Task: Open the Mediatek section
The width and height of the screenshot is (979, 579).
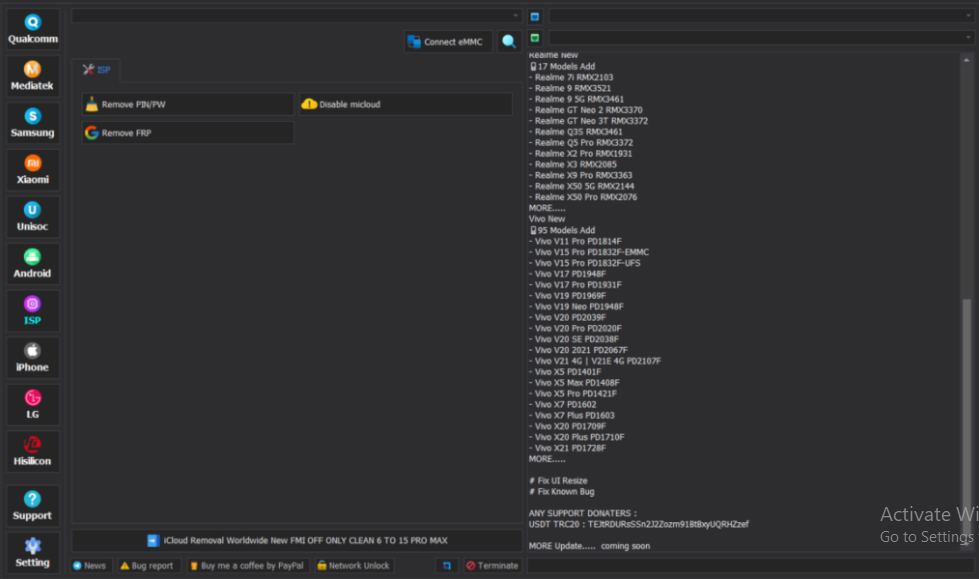Action: pos(32,76)
